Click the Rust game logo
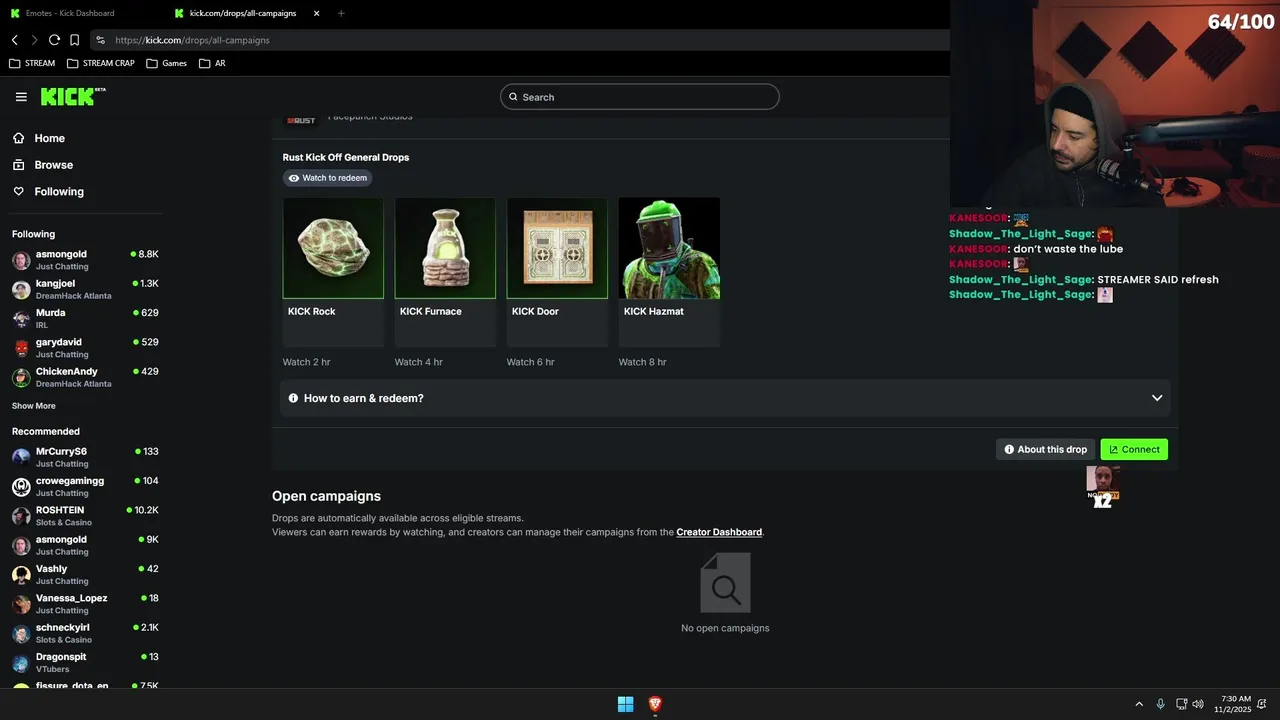1280x720 pixels. pyautogui.click(x=301, y=119)
